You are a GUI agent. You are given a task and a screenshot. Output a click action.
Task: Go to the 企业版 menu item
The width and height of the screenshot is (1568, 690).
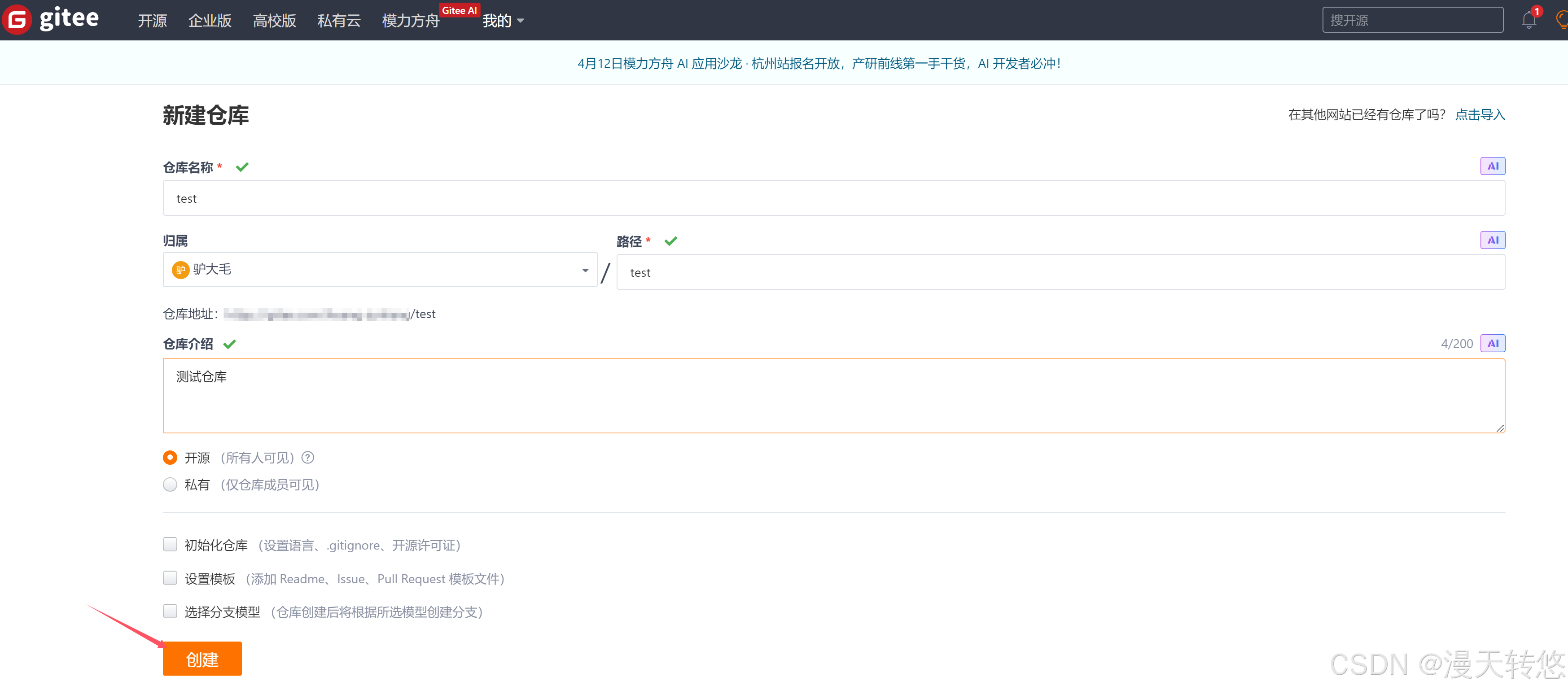pos(210,21)
